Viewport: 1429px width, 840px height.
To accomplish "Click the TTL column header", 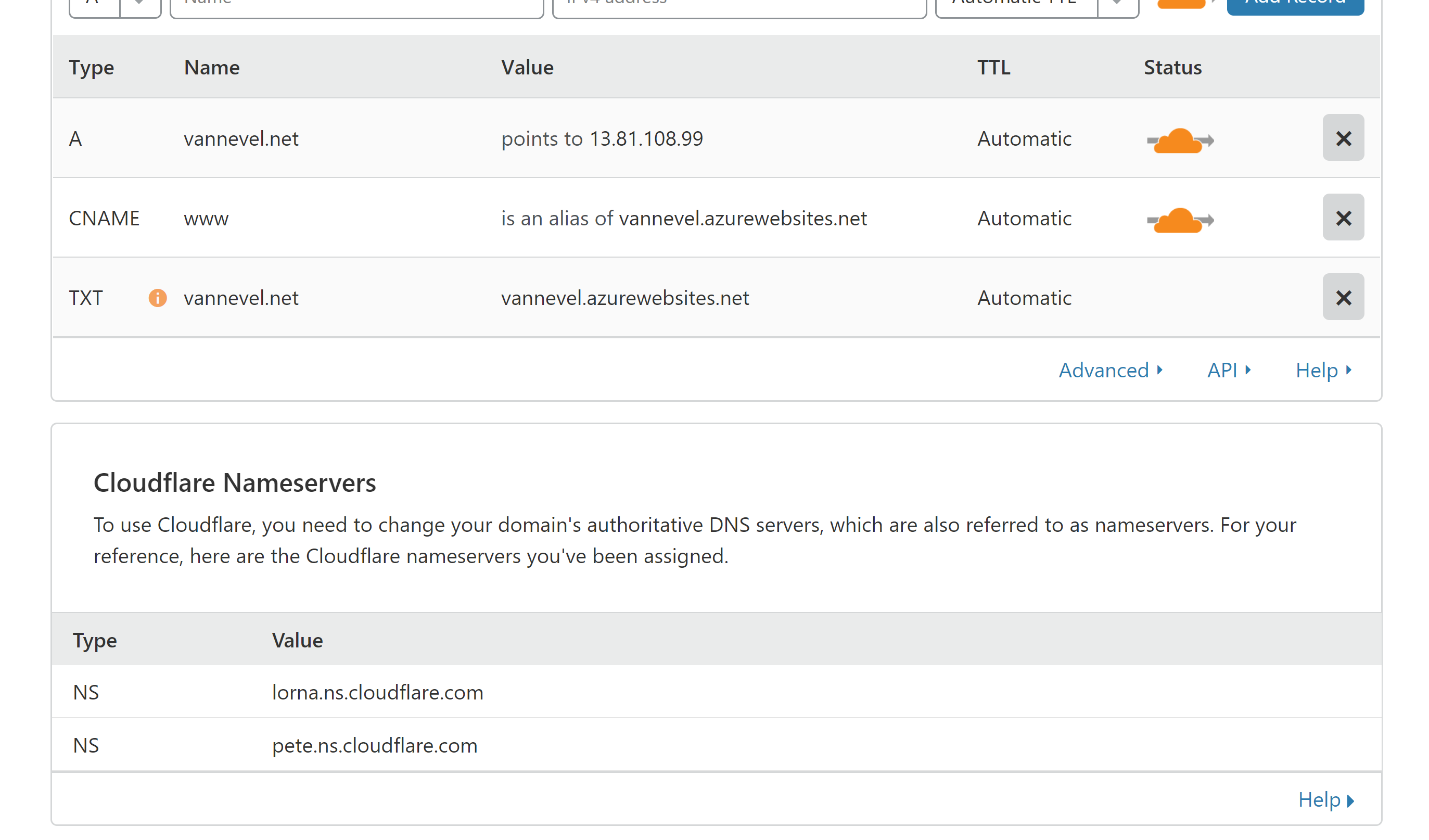I will tap(993, 68).
